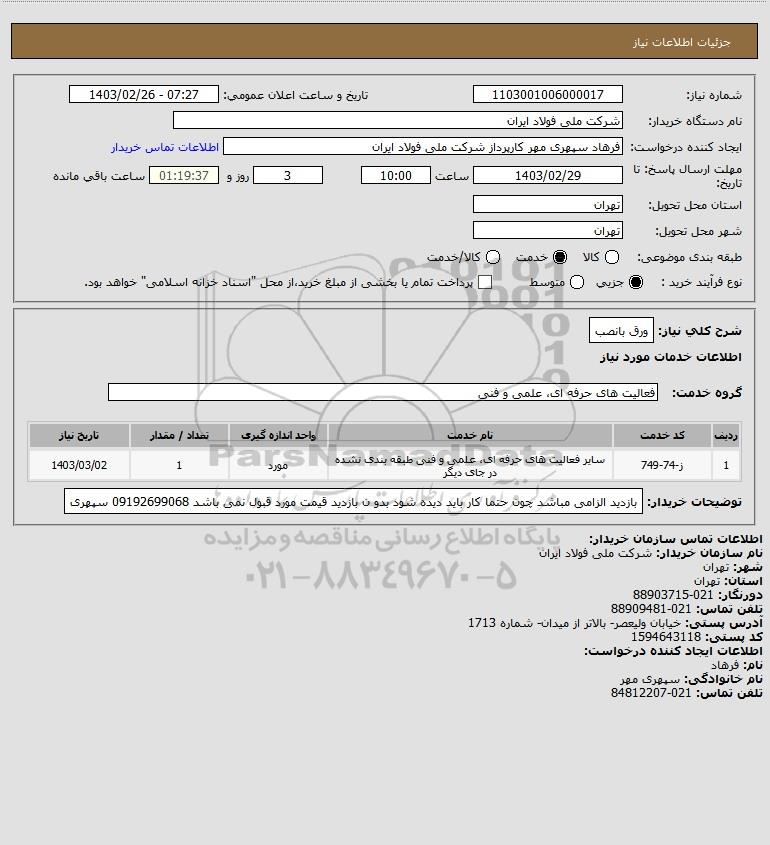Viewport: 770px width, 845px height.
Task: Click the ردیف column header
Action: [726, 435]
